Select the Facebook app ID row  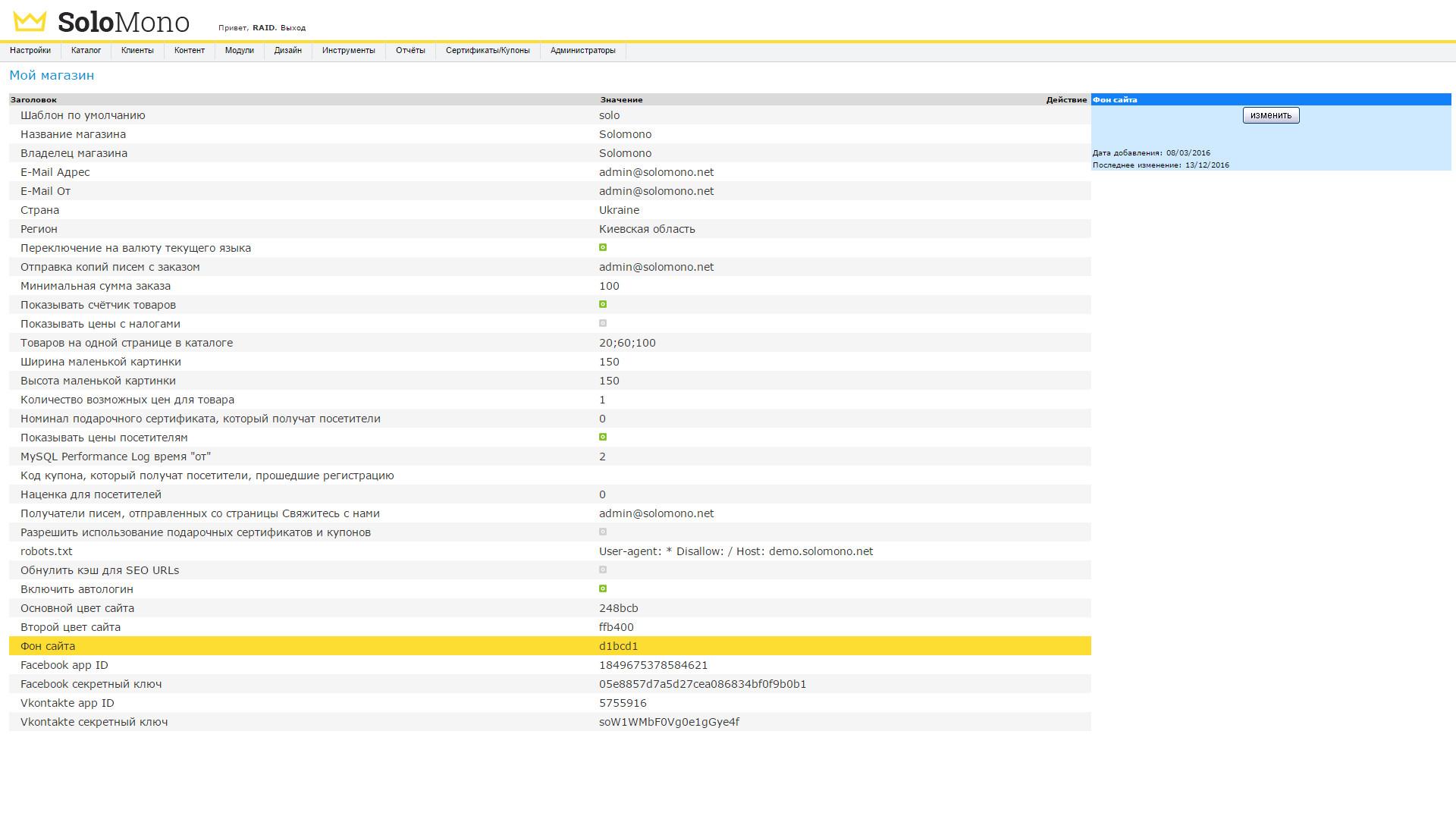click(550, 665)
